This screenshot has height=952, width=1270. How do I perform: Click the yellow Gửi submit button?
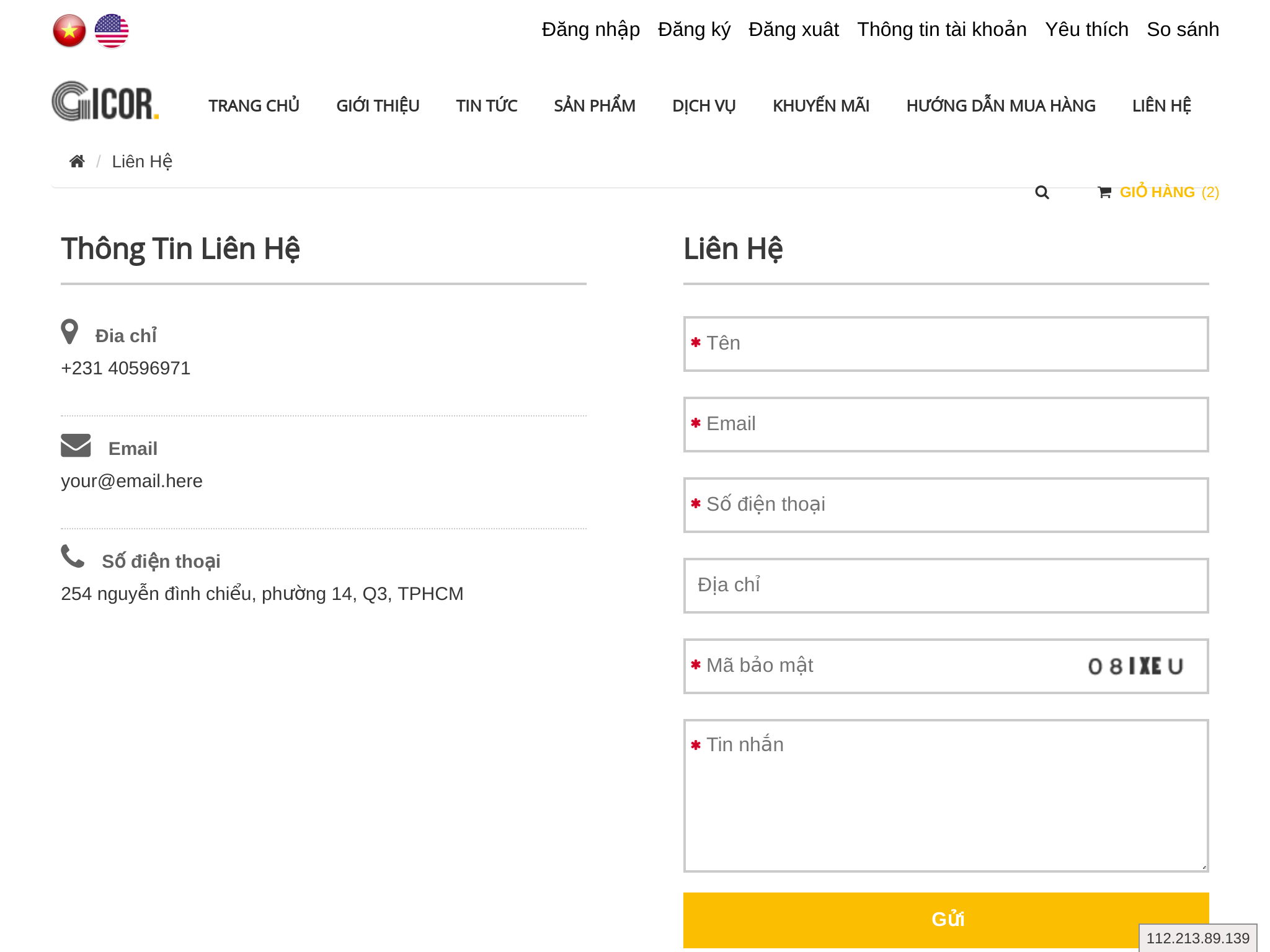pos(946,920)
